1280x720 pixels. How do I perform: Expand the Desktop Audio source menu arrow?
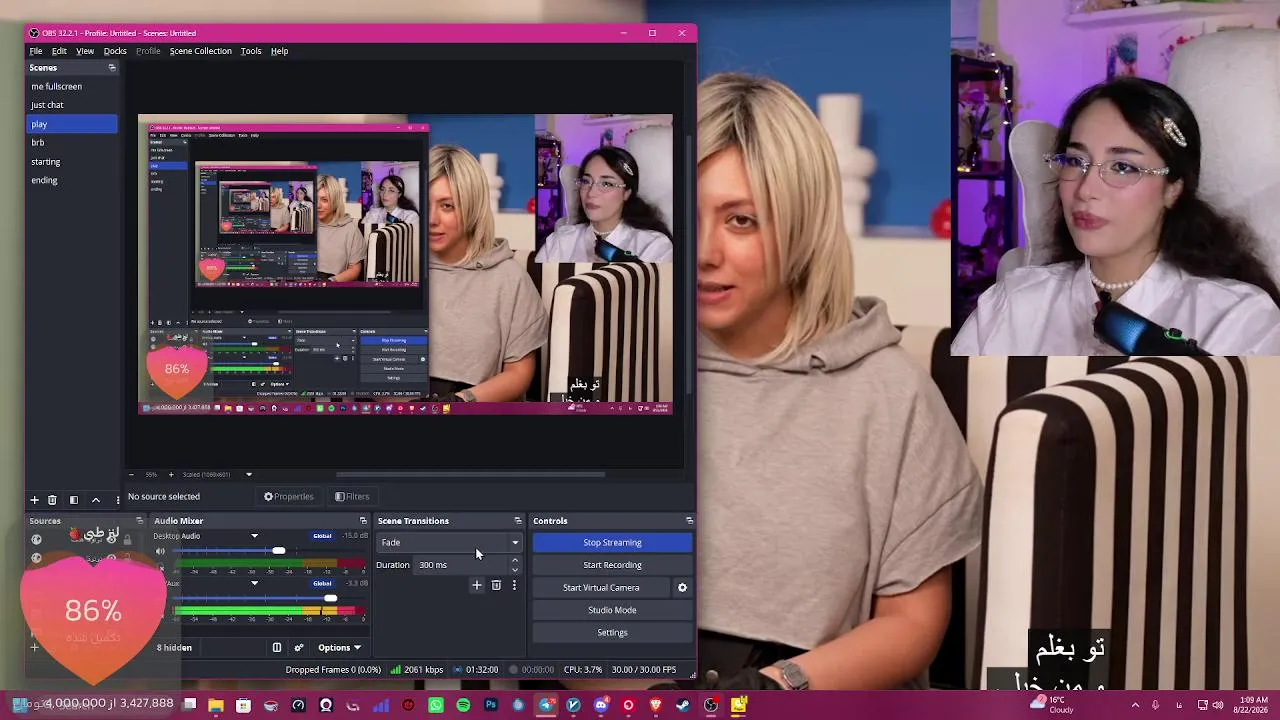coord(254,536)
